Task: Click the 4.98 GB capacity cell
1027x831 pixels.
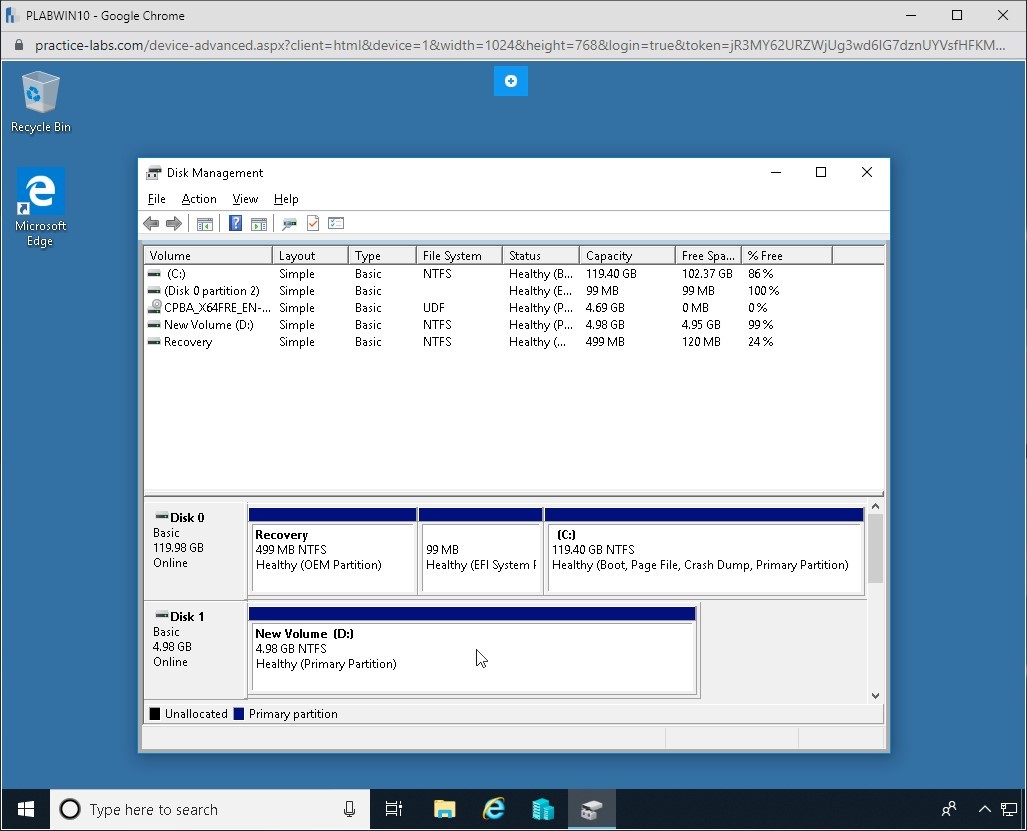Action: [605, 325]
